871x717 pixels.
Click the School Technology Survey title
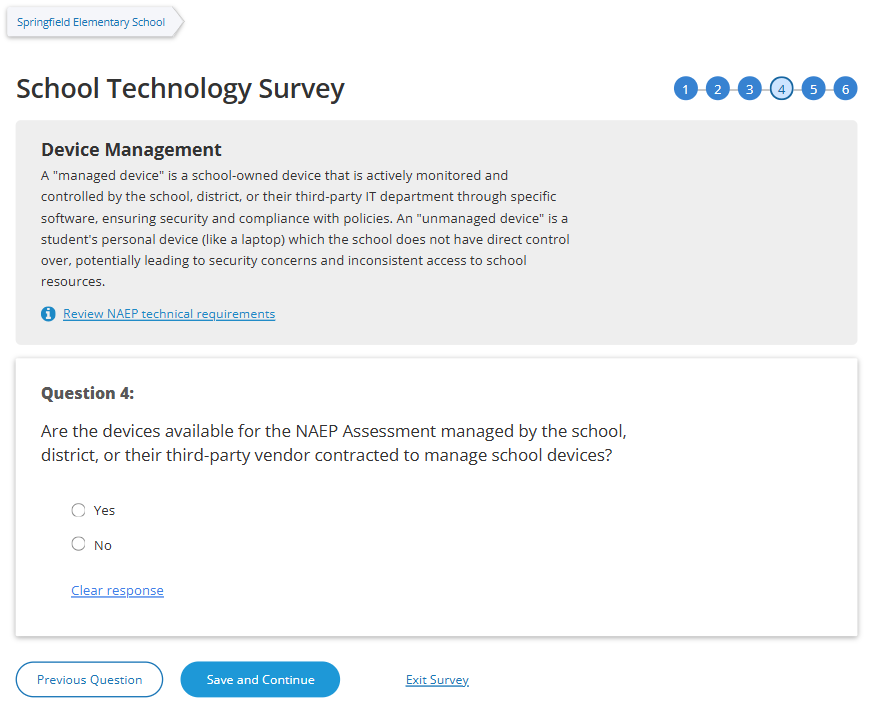(x=180, y=89)
